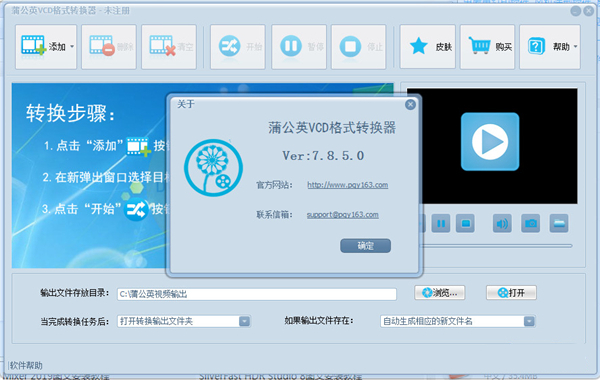Image resolution: width=600 pixels, height=380 pixels.
Task: Click the 打开 open folder button
Action: pos(511,293)
